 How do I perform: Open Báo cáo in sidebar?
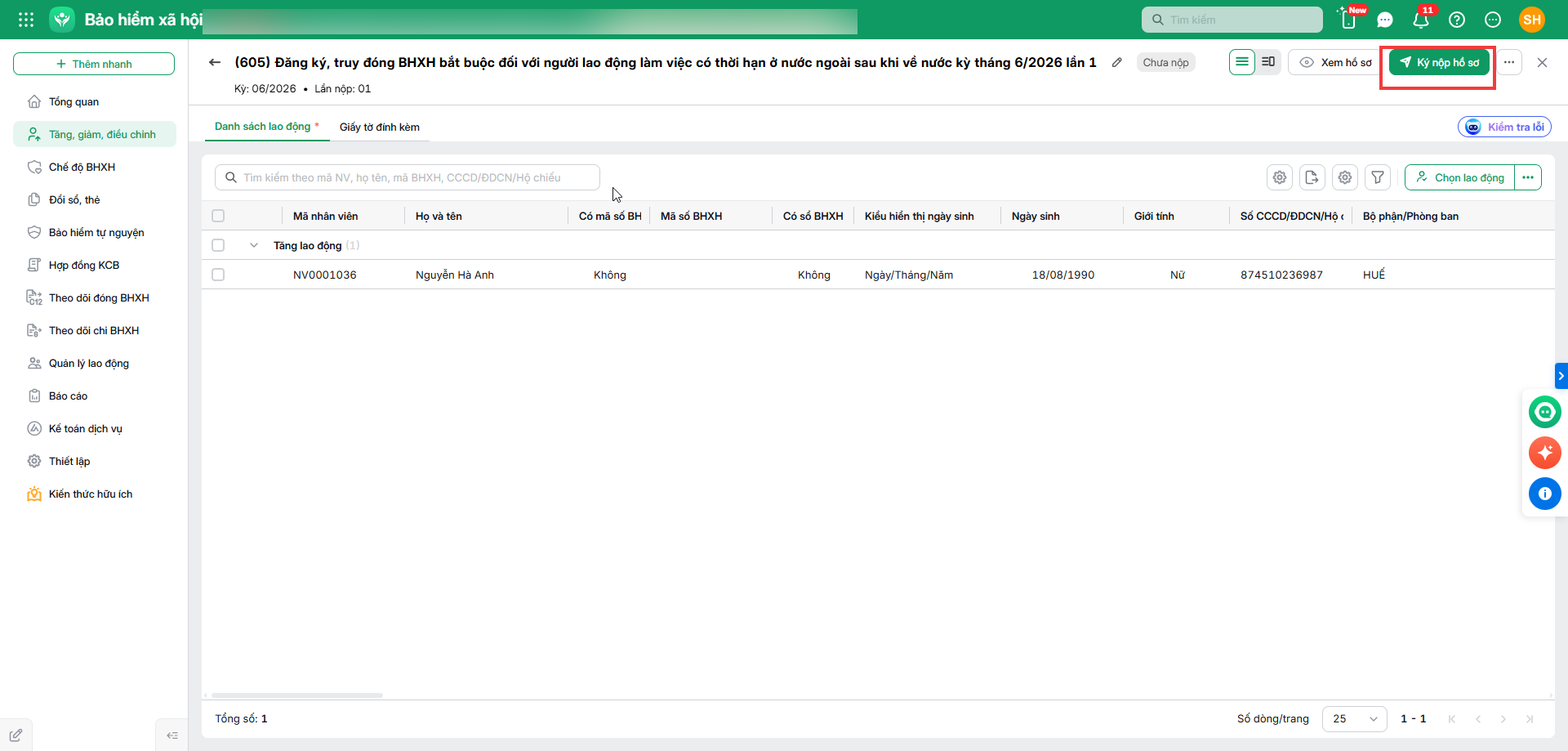[95, 396]
